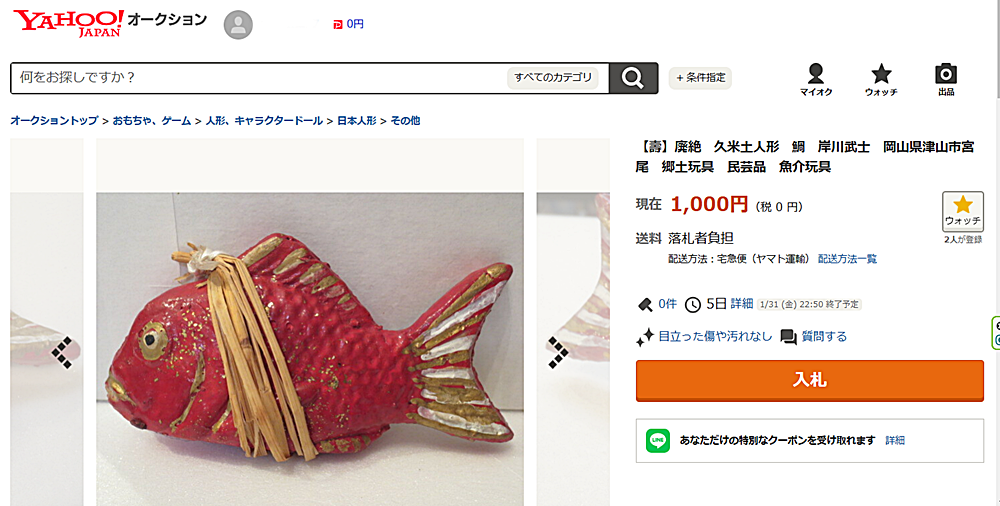This screenshot has width=1000, height=506.
Task: Open the おもちゃ、ゲーム breadcrumb
Action: [152, 121]
